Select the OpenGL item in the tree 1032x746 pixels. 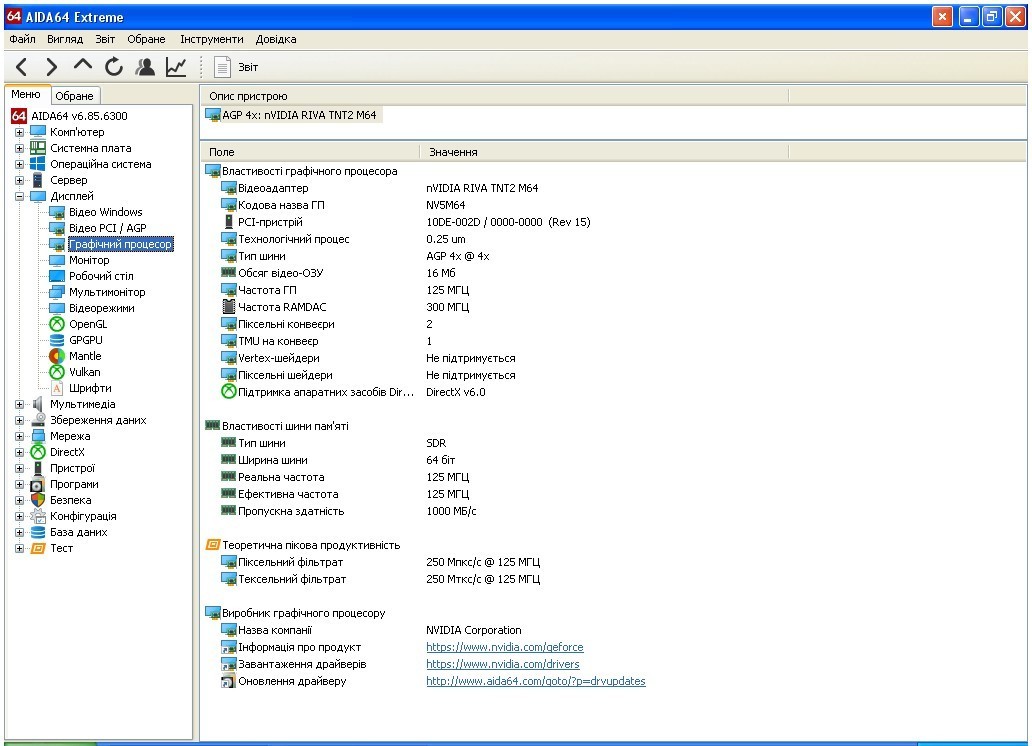point(87,324)
